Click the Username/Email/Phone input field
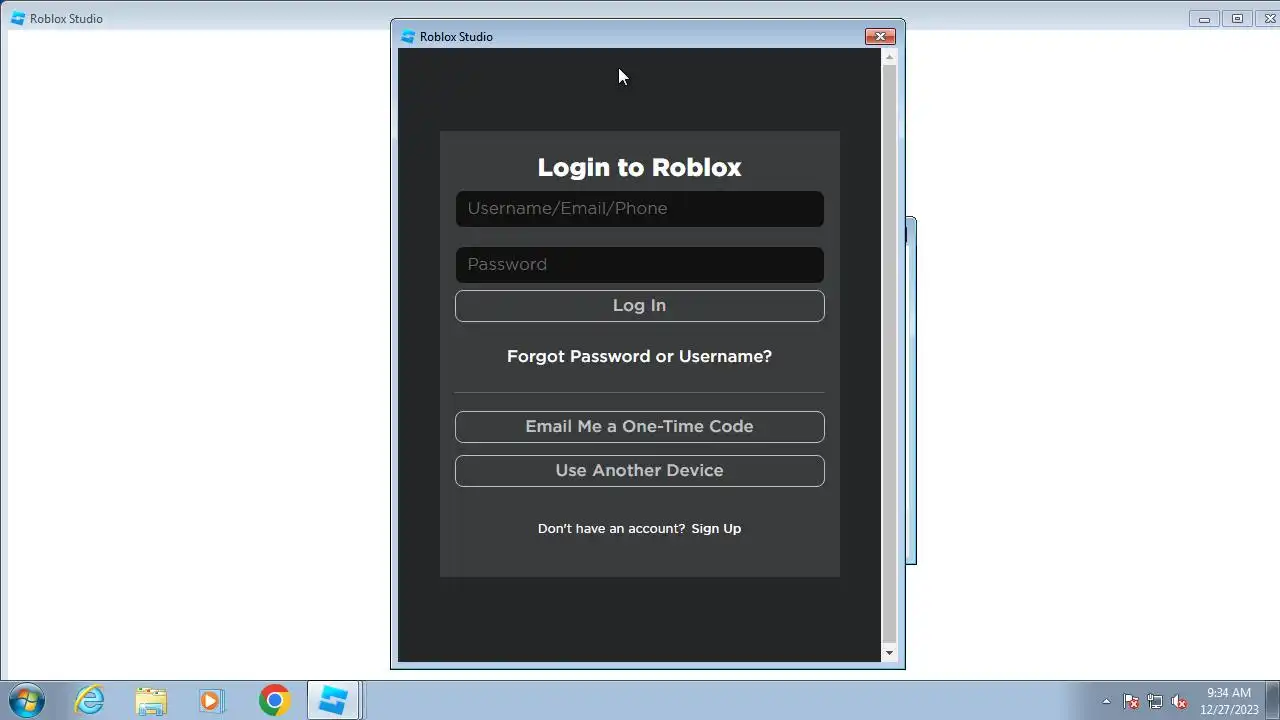 coord(639,209)
